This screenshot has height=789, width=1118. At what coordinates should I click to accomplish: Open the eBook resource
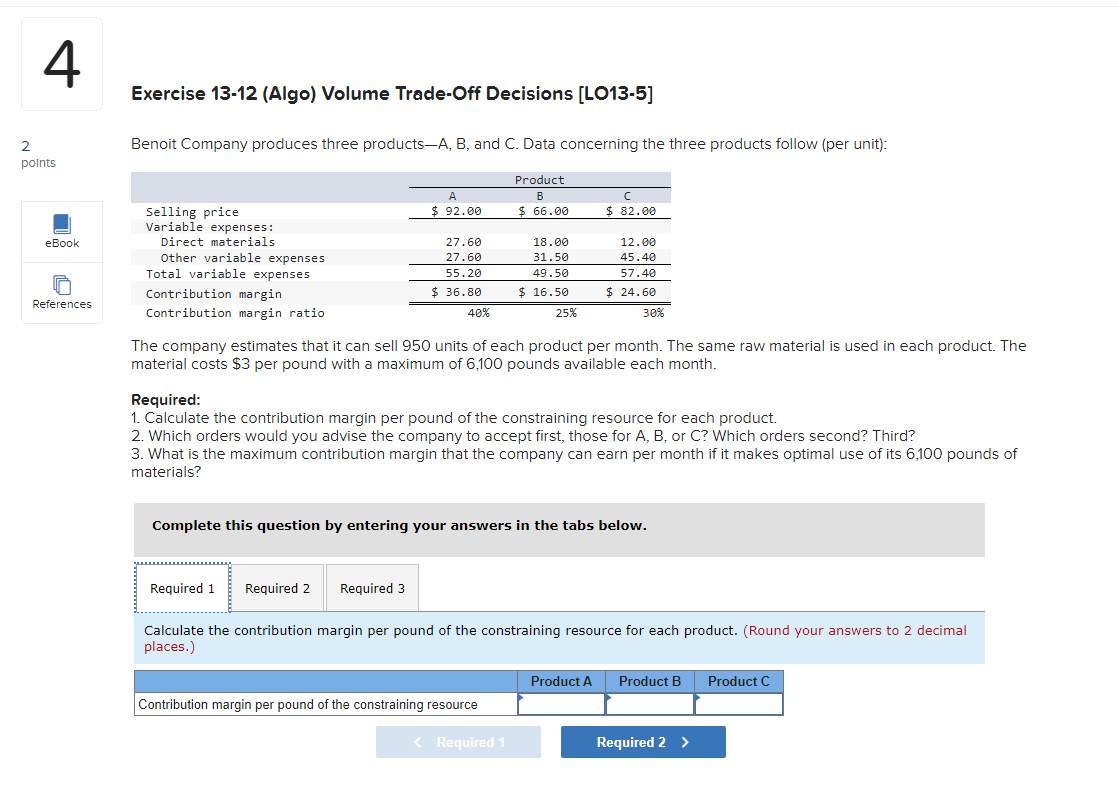coord(61,231)
